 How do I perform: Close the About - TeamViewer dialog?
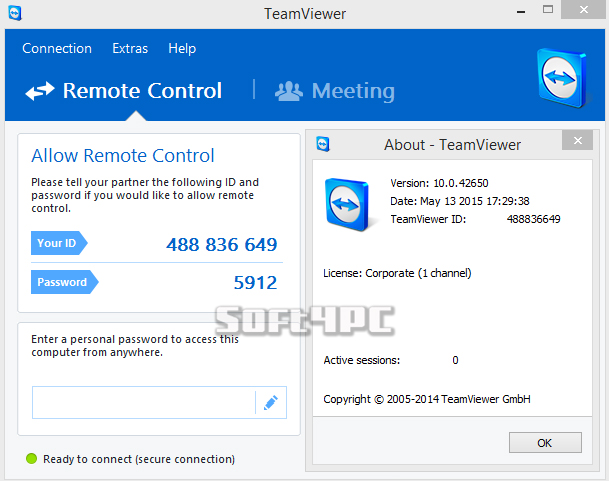tap(578, 140)
